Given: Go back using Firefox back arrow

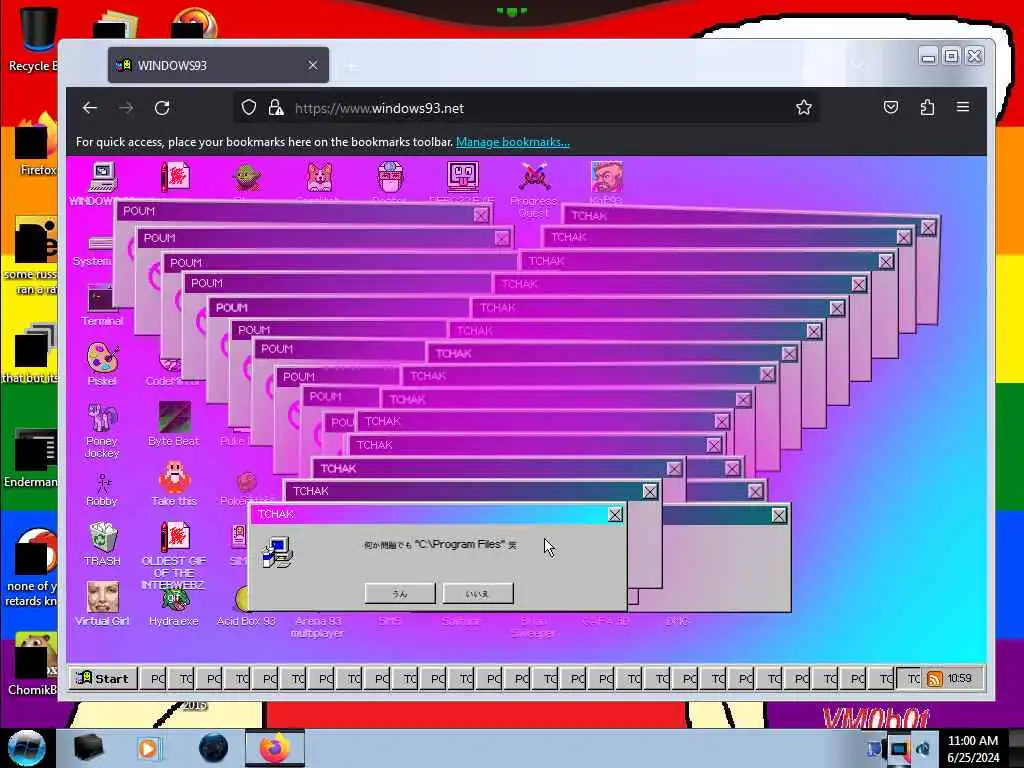Looking at the screenshot, I should 90,108.
